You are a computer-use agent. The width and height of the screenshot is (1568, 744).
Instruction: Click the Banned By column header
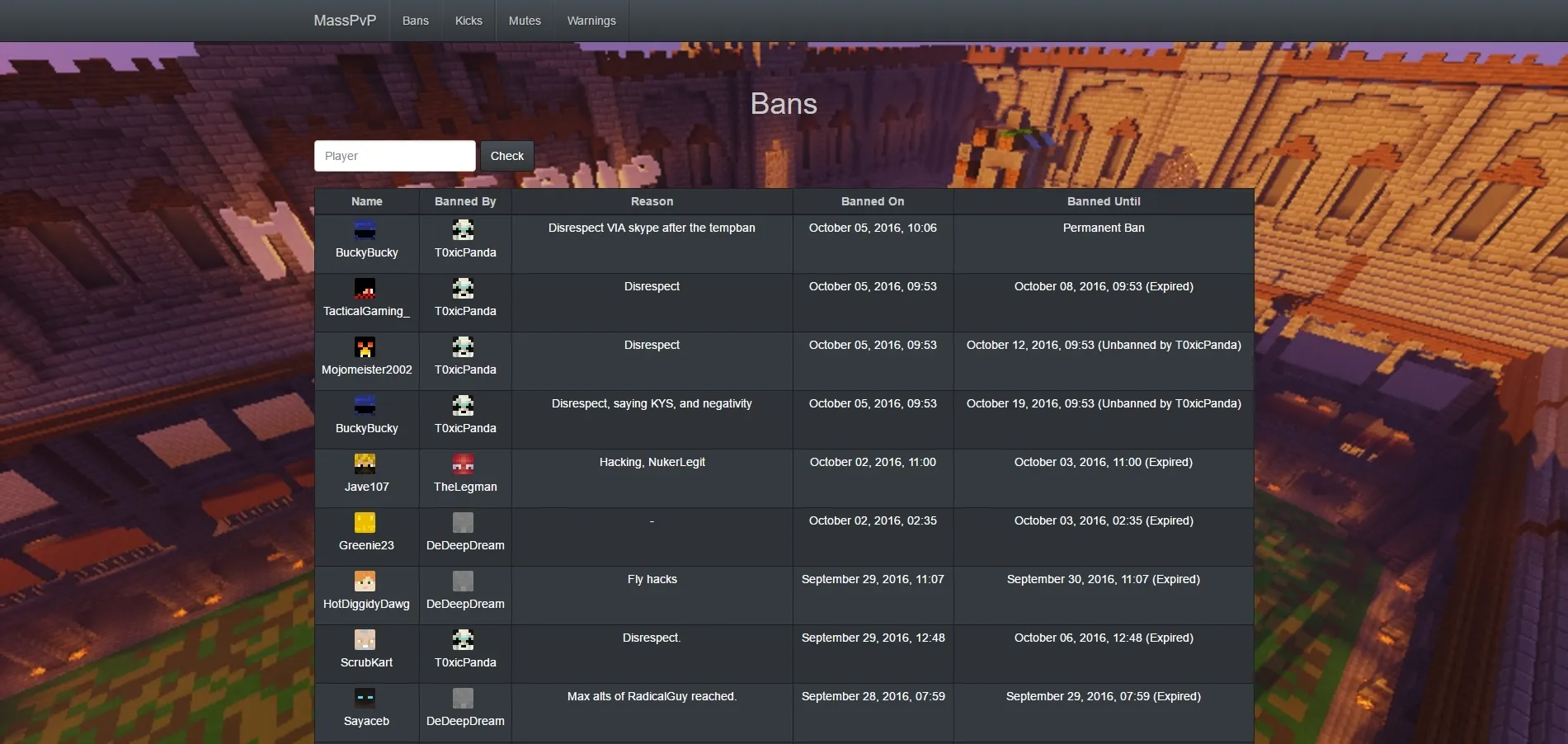pyautogui.click(x=465, y=201)
